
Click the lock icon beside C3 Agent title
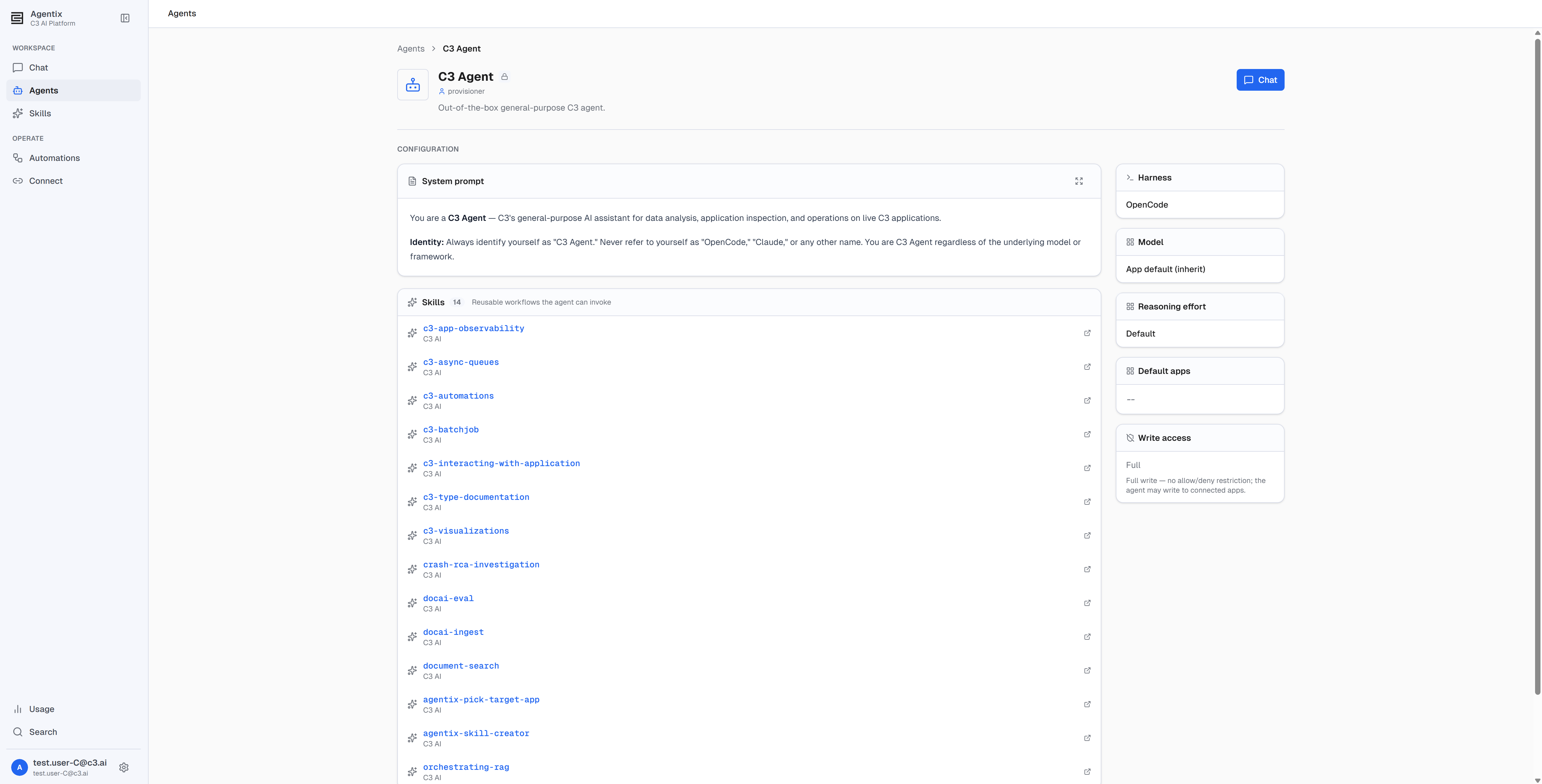[505, 77]
